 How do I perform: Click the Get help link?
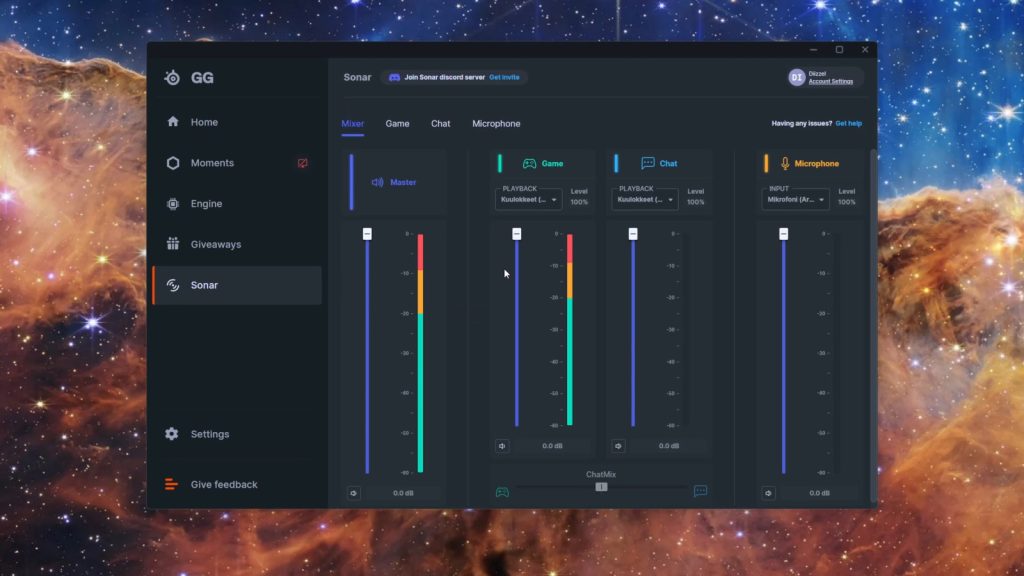[848, 124]
